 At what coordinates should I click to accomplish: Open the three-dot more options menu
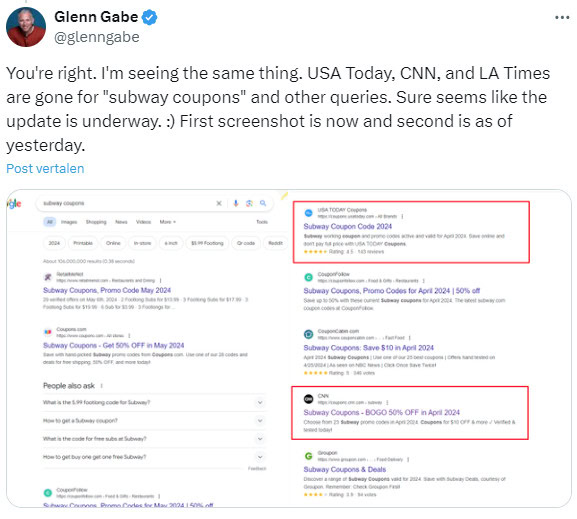(562, 17)
